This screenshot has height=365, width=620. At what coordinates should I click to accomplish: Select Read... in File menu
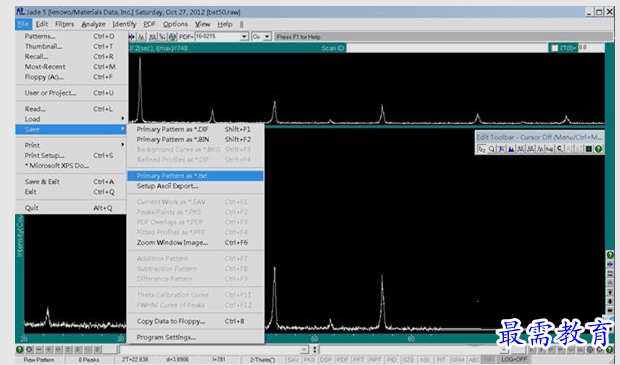point(71,109)
